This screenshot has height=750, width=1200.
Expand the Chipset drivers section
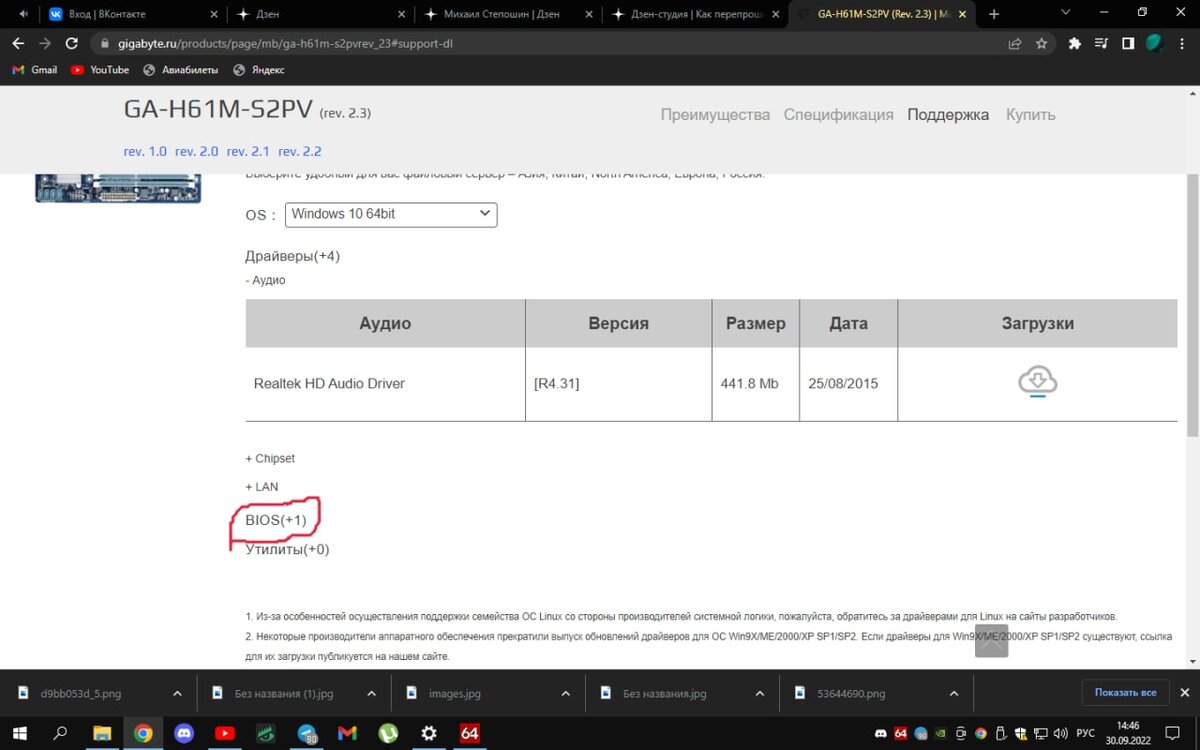click(270, 458)
